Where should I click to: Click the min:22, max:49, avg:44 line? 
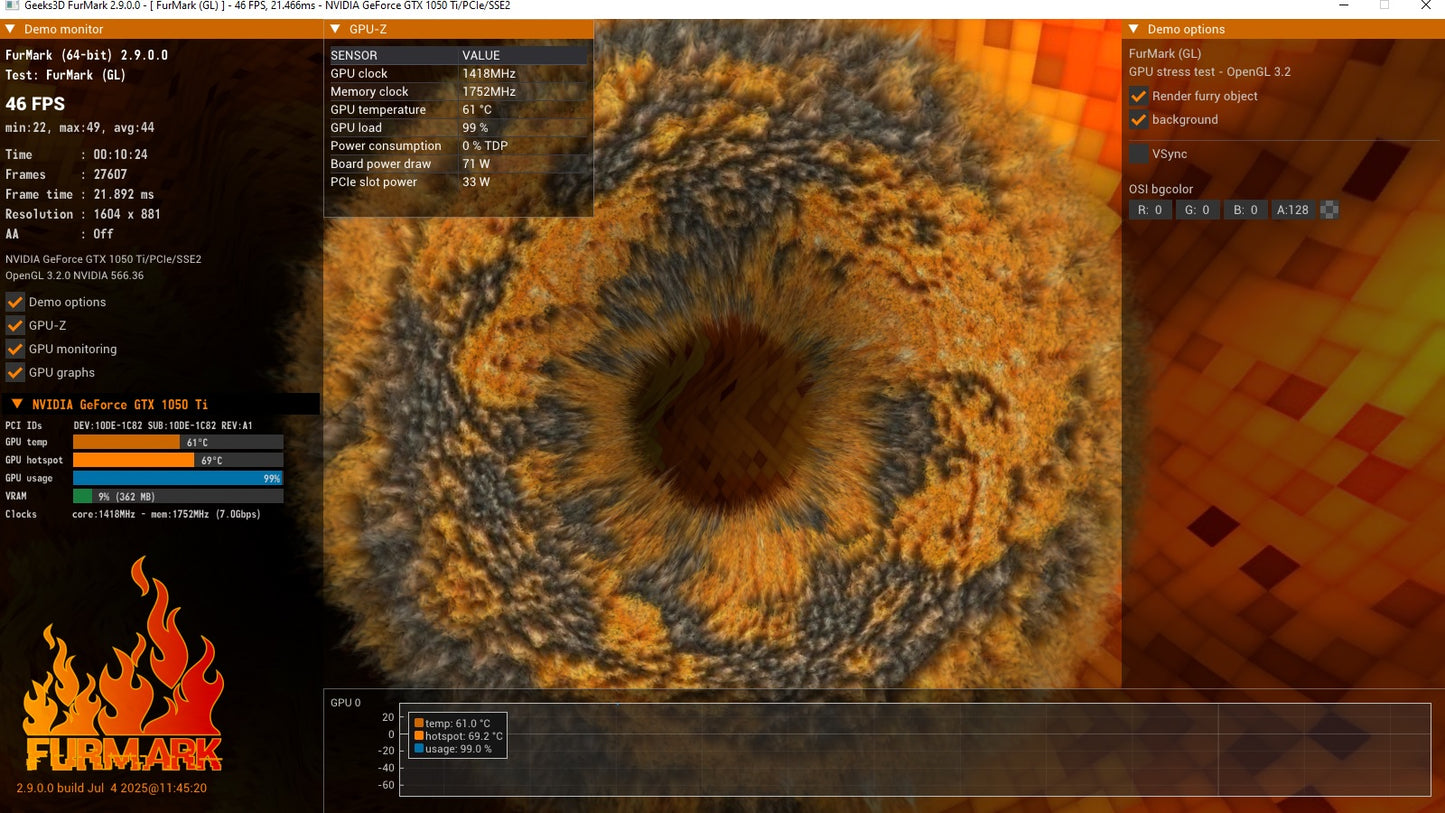80,127
